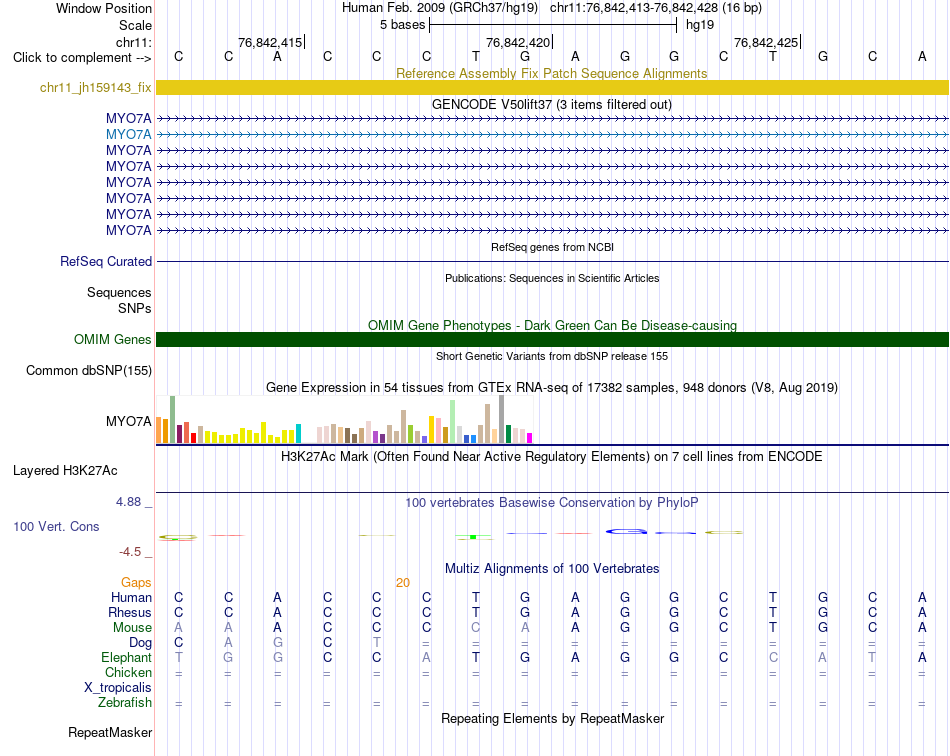Click coordinate marker 76,842,415
Screen dimensions: 950x756
click(x=270, y=42)
